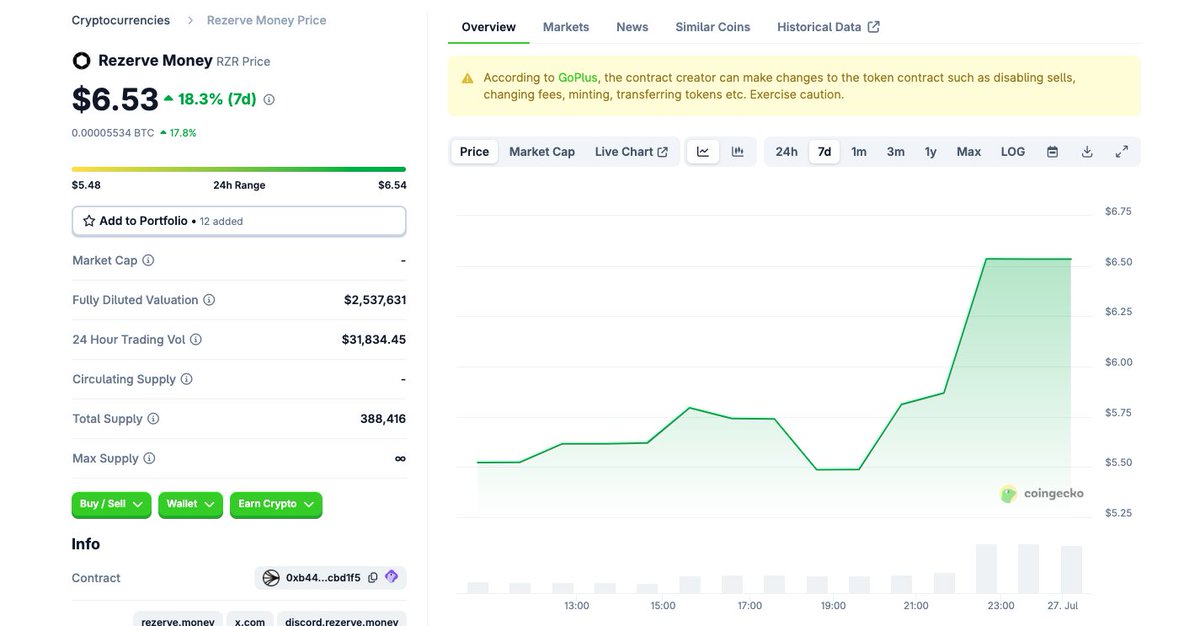Open the Markets tab
Image resolution: width=1200 pixels, height=626 pixels.
pos(566,27)
